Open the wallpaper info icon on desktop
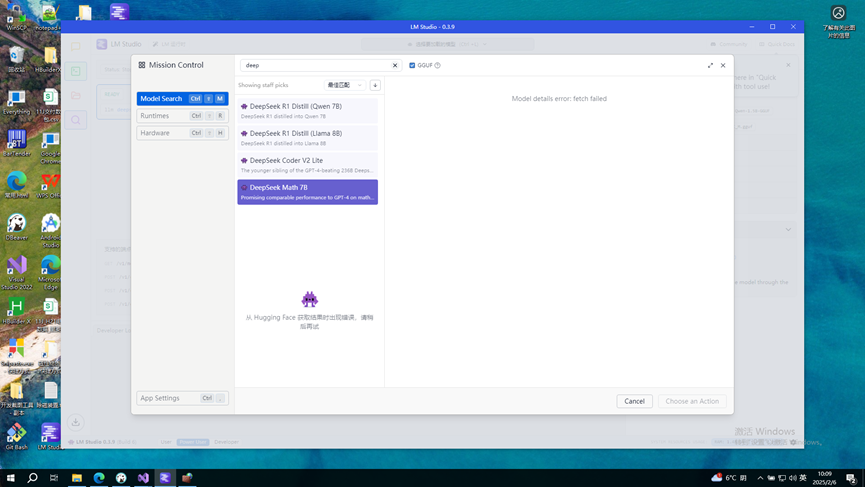 [x=838, y=22]
